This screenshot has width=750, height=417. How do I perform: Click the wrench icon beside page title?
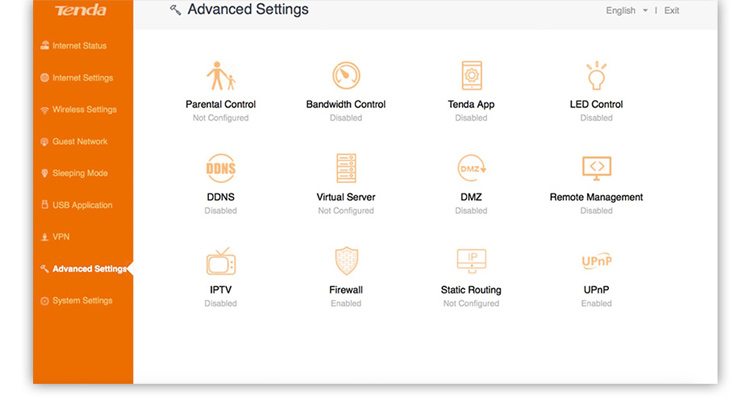tap(175, 10)
